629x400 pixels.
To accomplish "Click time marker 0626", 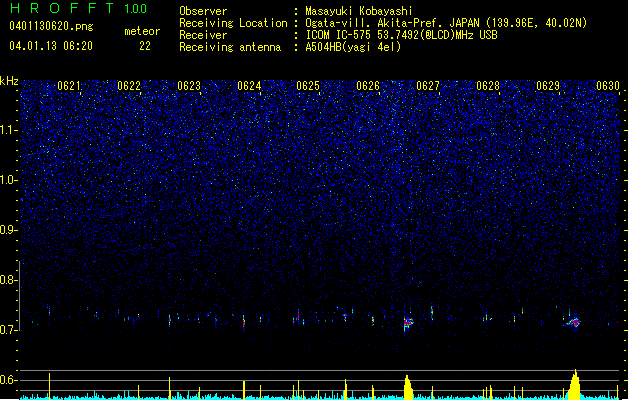I will click(368, 86).
